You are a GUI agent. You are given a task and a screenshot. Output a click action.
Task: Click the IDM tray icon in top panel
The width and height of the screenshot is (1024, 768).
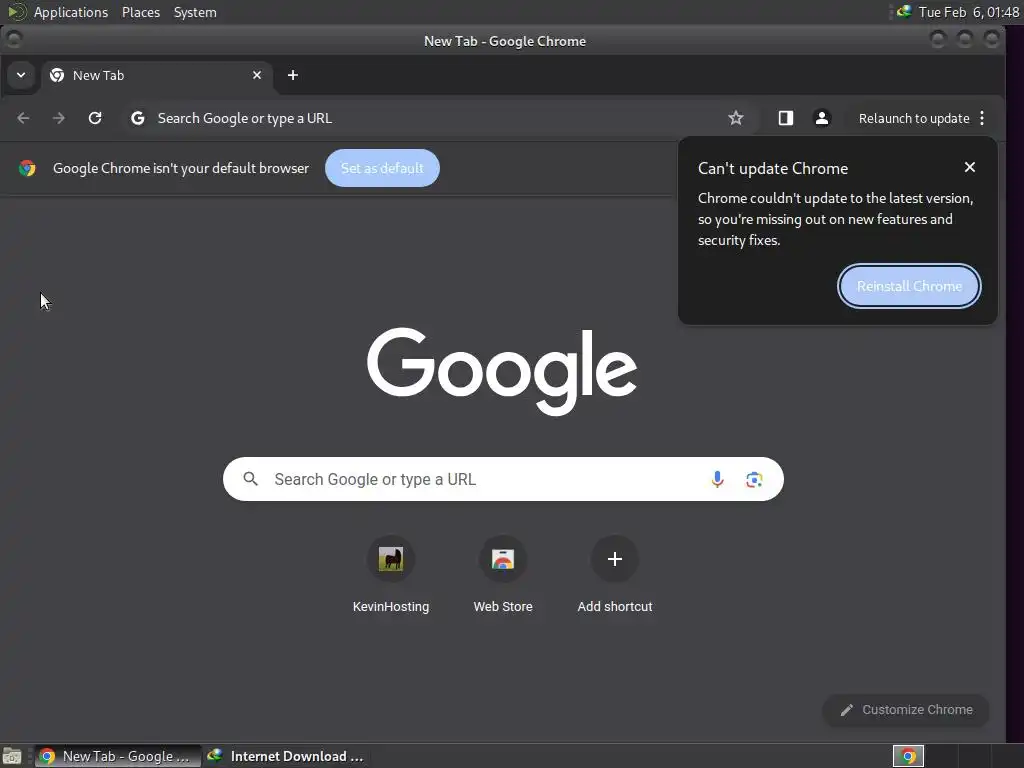[904, 12]
